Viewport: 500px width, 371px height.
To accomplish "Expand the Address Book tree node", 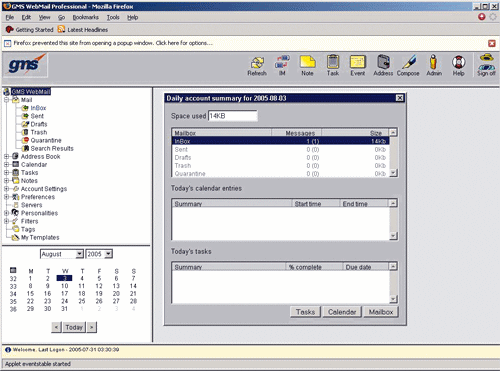I will pyautogui.click(x=6, y=156).
